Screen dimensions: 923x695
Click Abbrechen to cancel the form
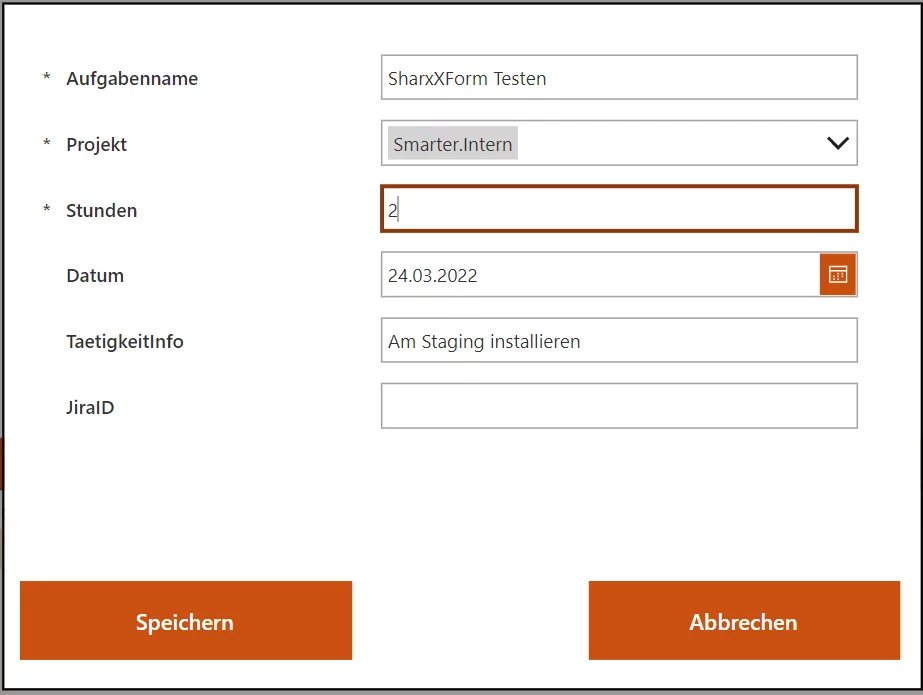[743, 621]
